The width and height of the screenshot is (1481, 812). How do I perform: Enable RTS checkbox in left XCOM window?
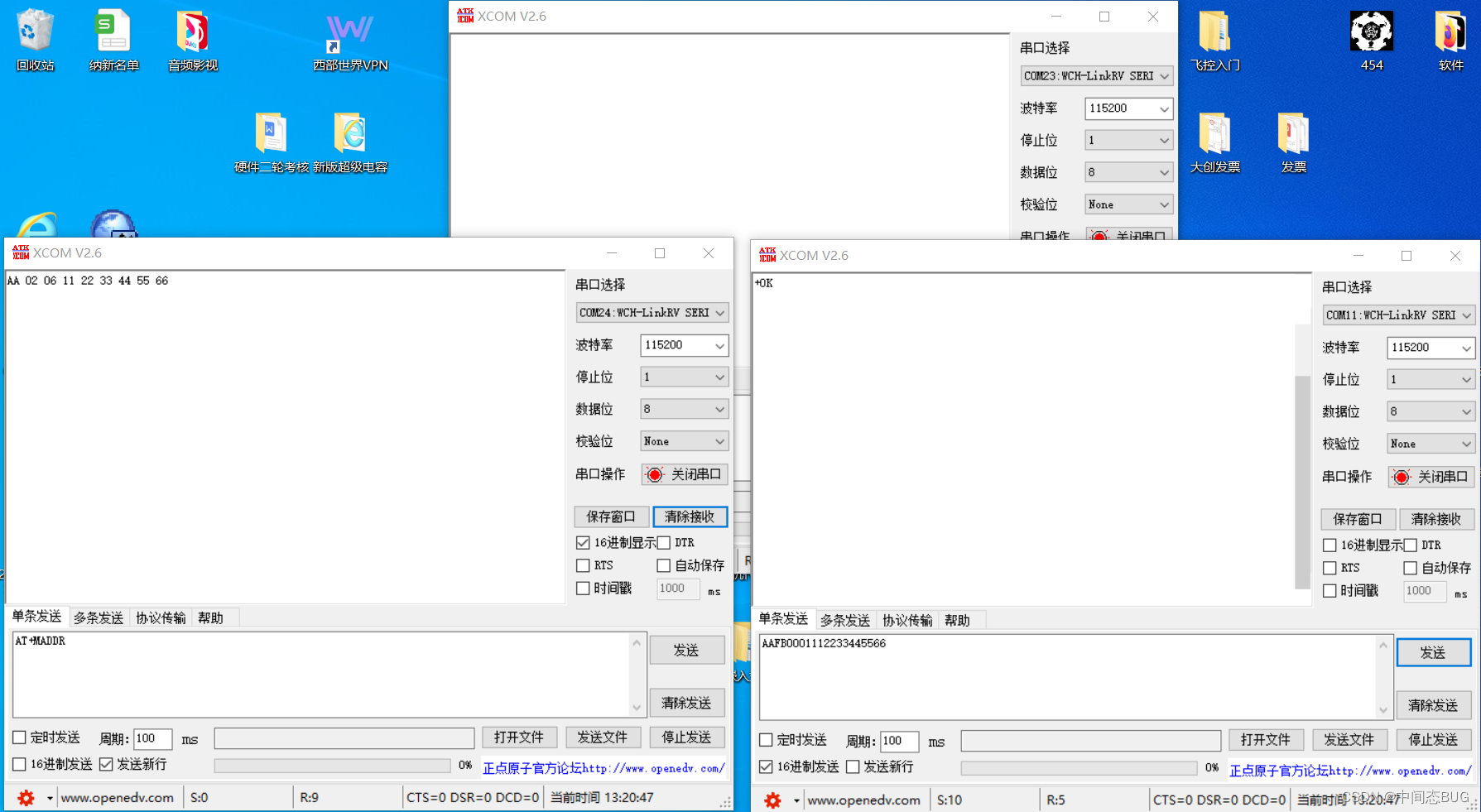tap(583, 565)
